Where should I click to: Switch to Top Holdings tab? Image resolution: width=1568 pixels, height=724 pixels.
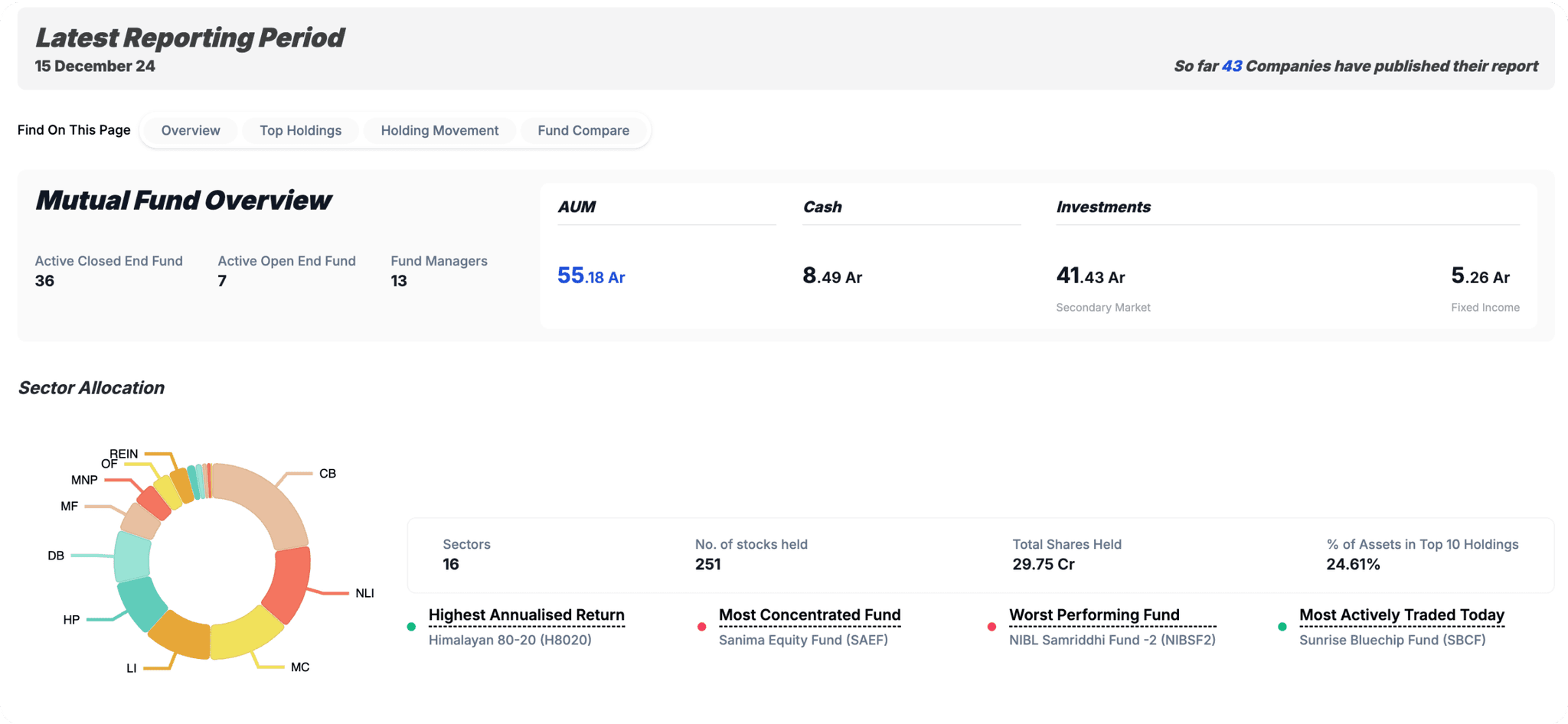pos(300,130)
